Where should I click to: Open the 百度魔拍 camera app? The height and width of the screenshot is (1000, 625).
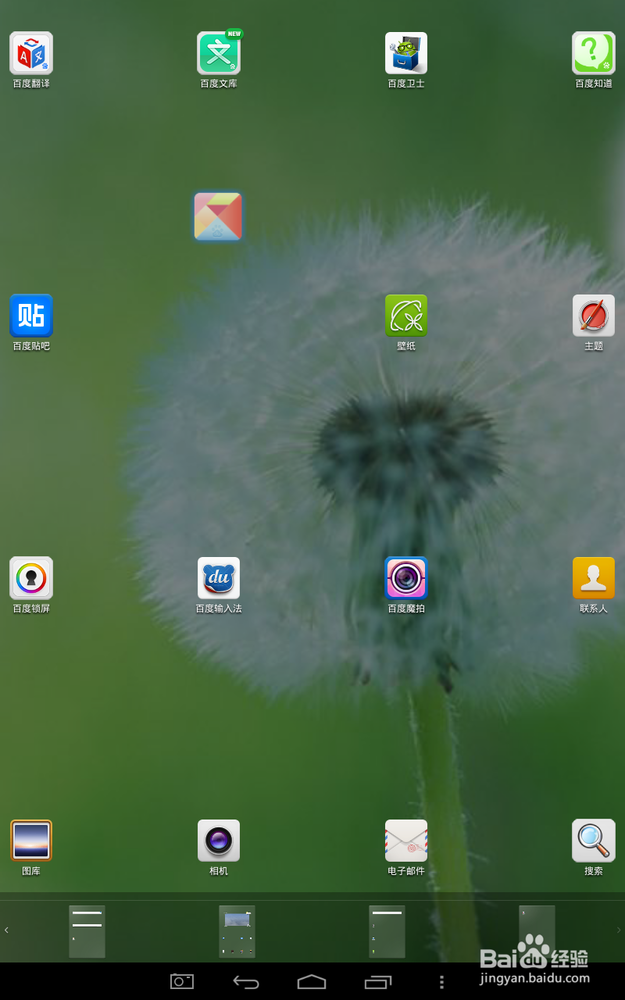406,578
